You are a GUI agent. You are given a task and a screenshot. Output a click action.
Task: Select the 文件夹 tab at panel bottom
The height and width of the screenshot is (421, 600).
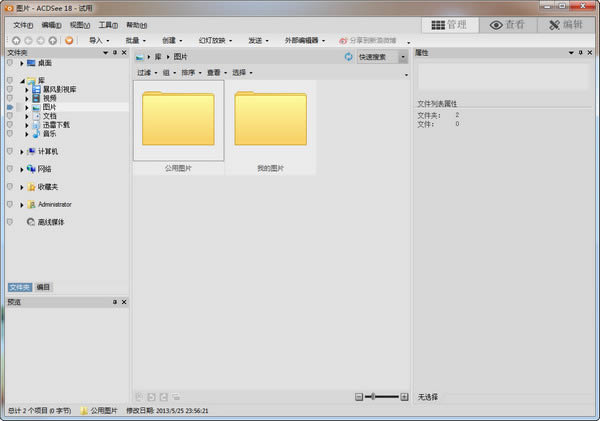pos(20,287)
